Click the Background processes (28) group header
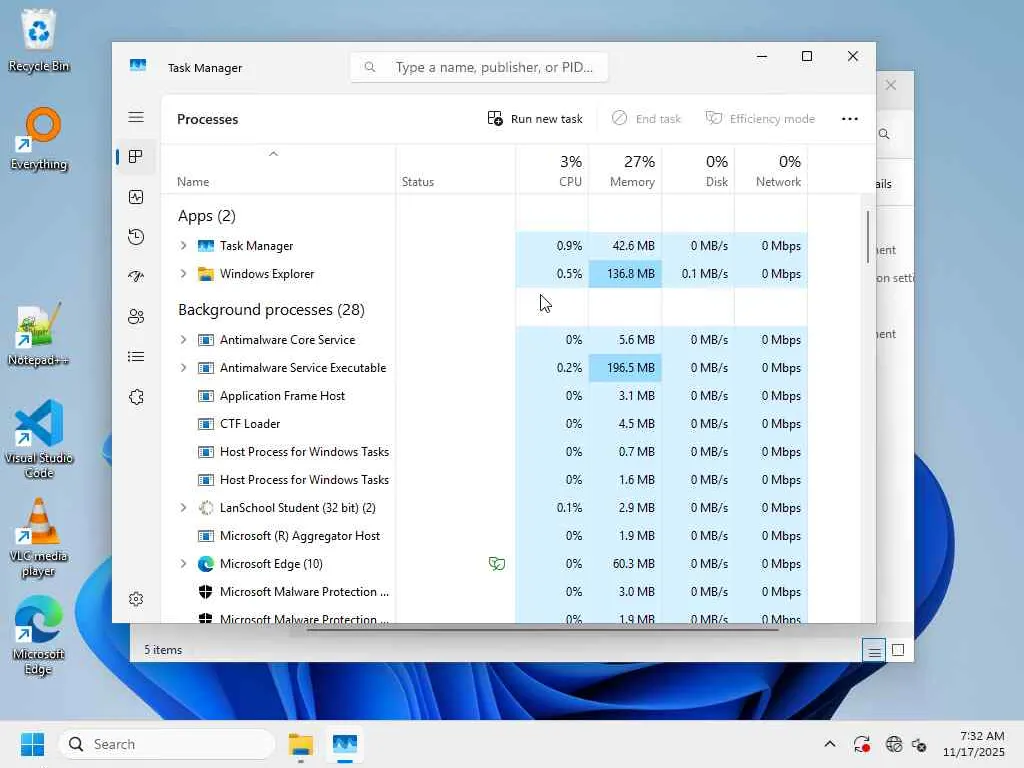This screenshot has width=1024, height=768. pos(271,310)
